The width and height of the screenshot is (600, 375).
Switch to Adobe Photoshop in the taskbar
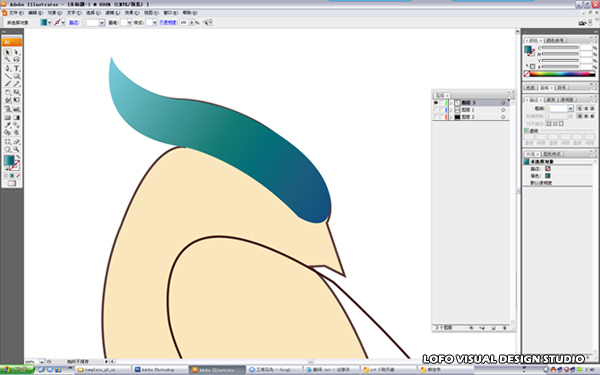click(160, 370)
